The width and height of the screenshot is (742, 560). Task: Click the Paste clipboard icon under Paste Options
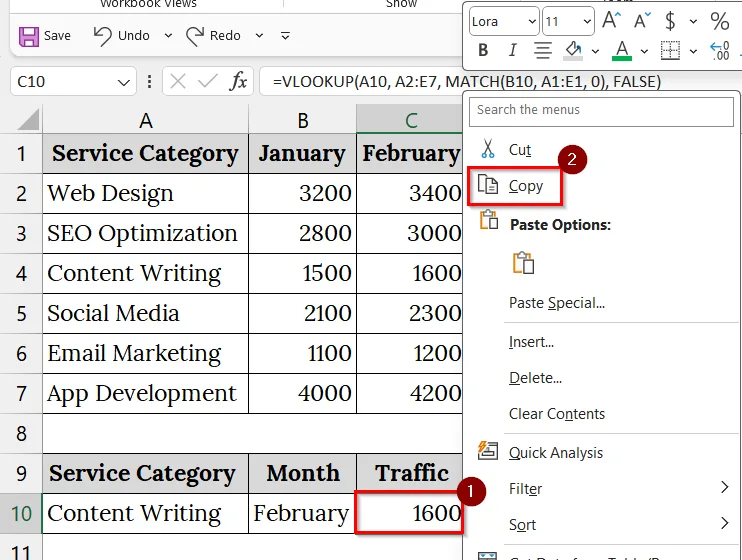[523, 263]
